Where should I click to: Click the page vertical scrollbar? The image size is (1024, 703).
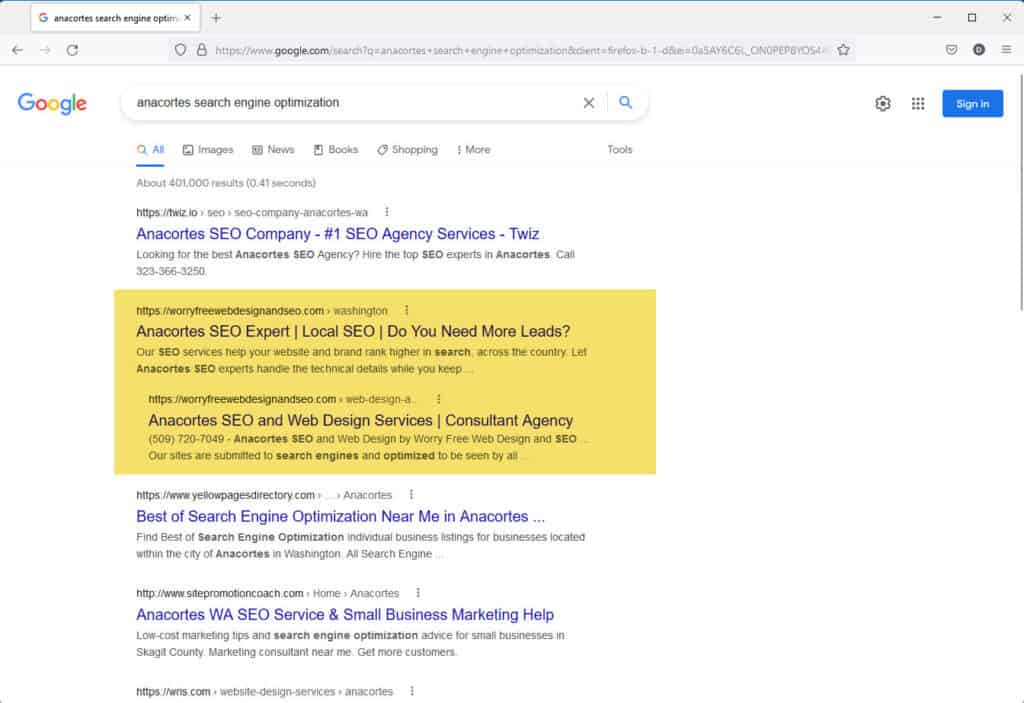pyautogui.click(x=1020, y=193)
